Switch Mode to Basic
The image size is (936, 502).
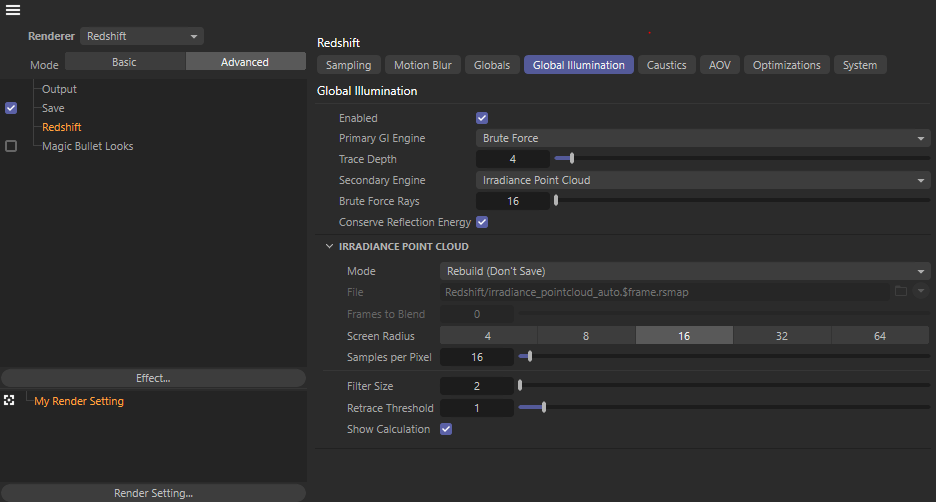click(125, 61)
